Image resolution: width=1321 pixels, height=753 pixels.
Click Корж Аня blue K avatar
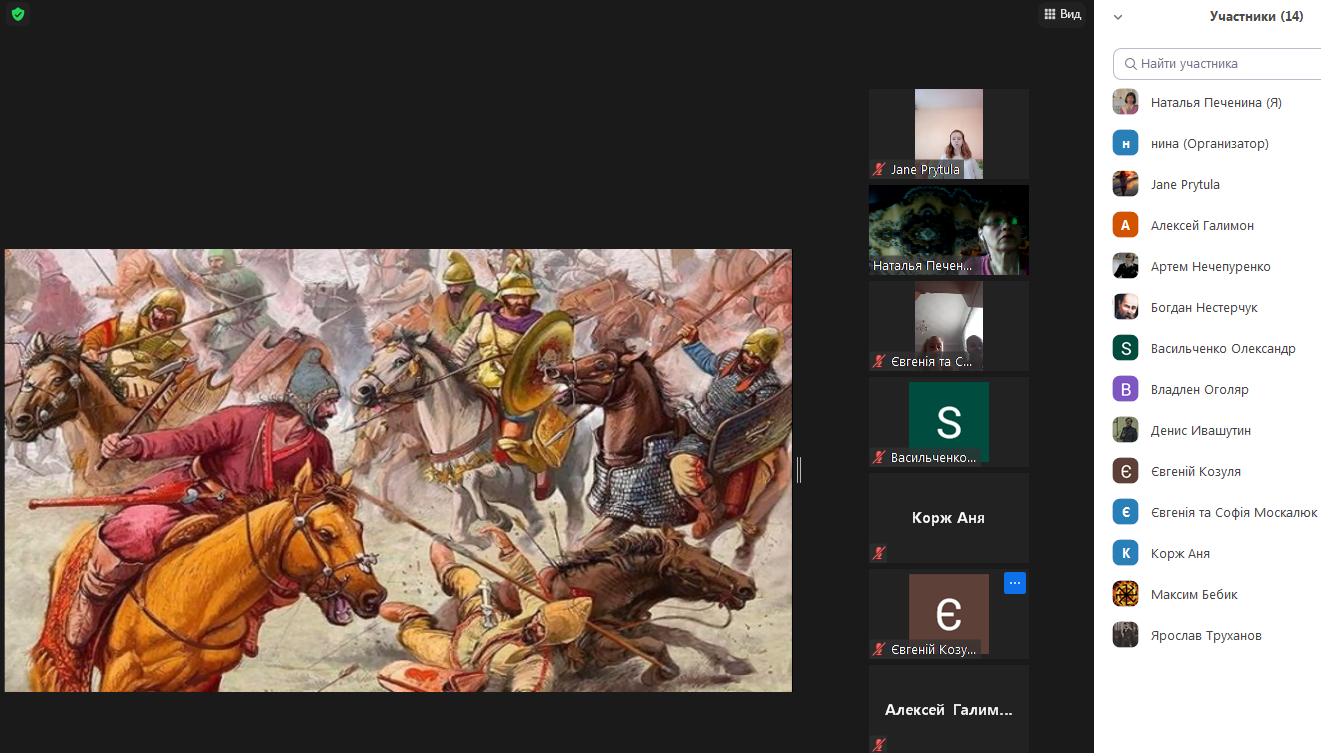point(1125,553)
